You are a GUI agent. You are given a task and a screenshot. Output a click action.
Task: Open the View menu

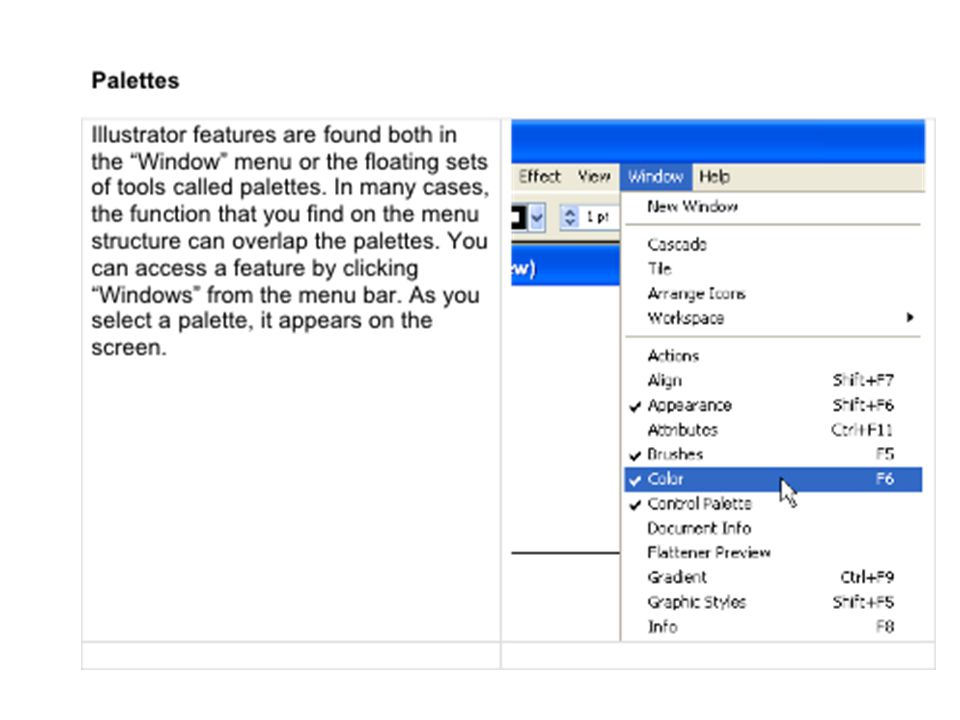pos(594,177)
